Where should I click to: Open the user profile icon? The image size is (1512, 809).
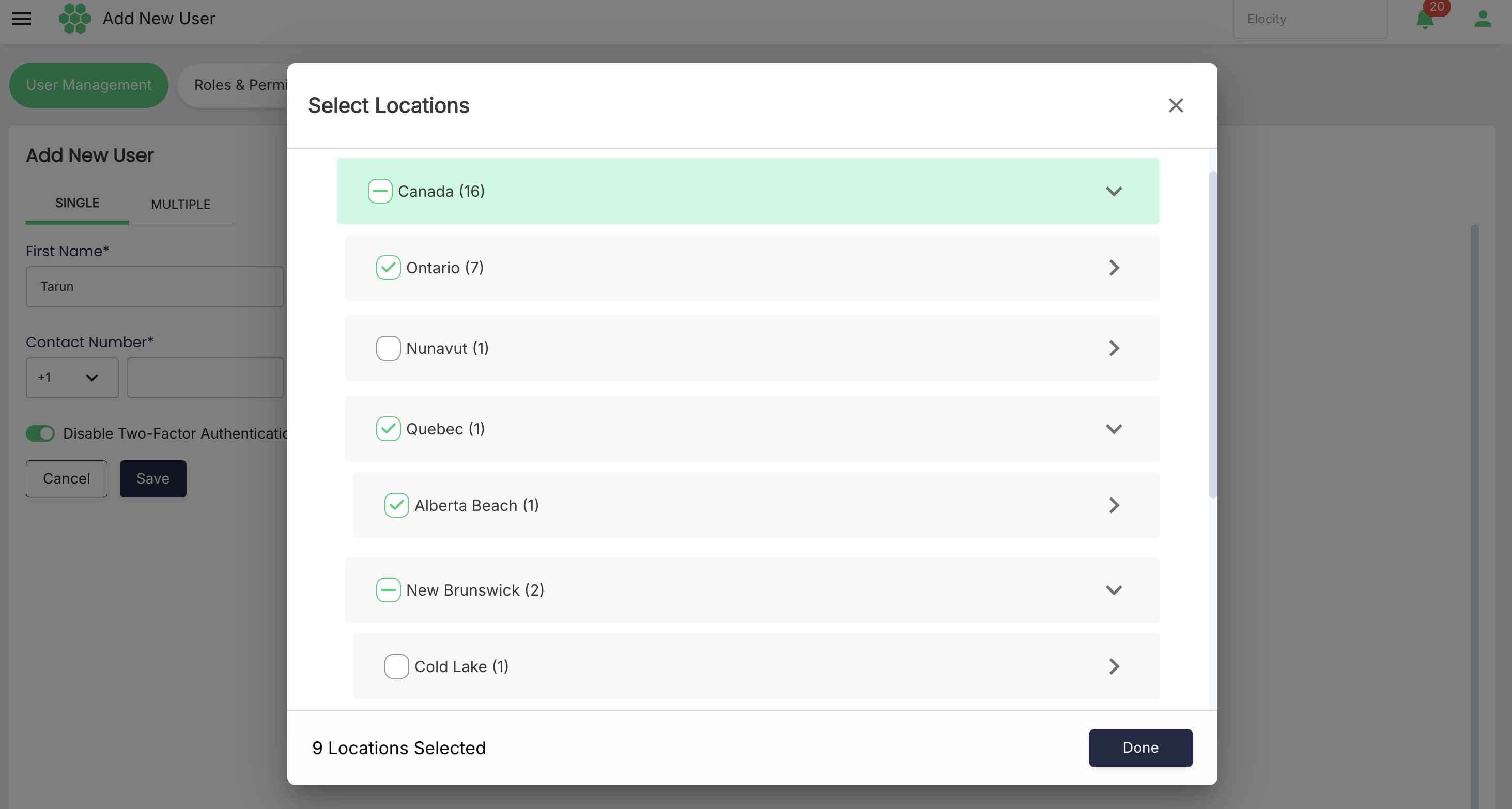[x=1483, y=19]
